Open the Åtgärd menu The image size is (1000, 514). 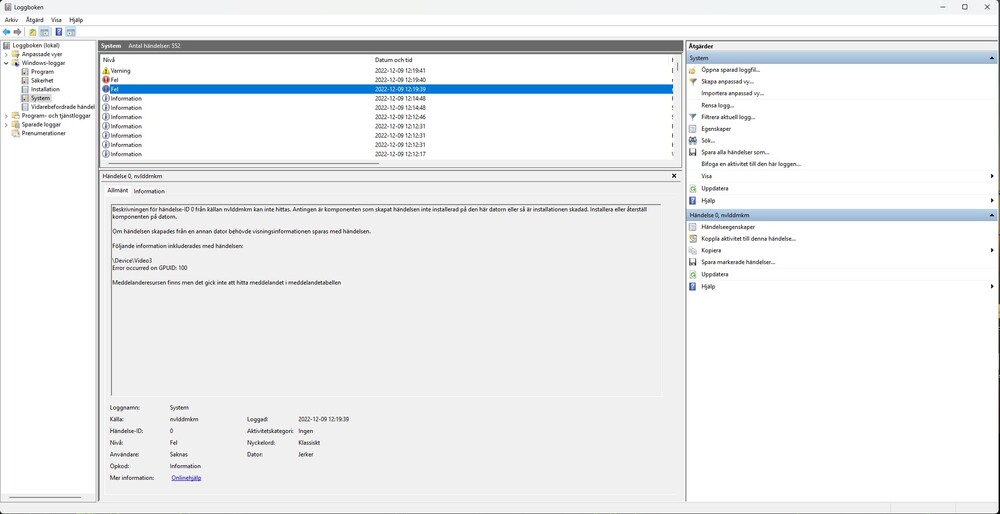coord(34,20)
